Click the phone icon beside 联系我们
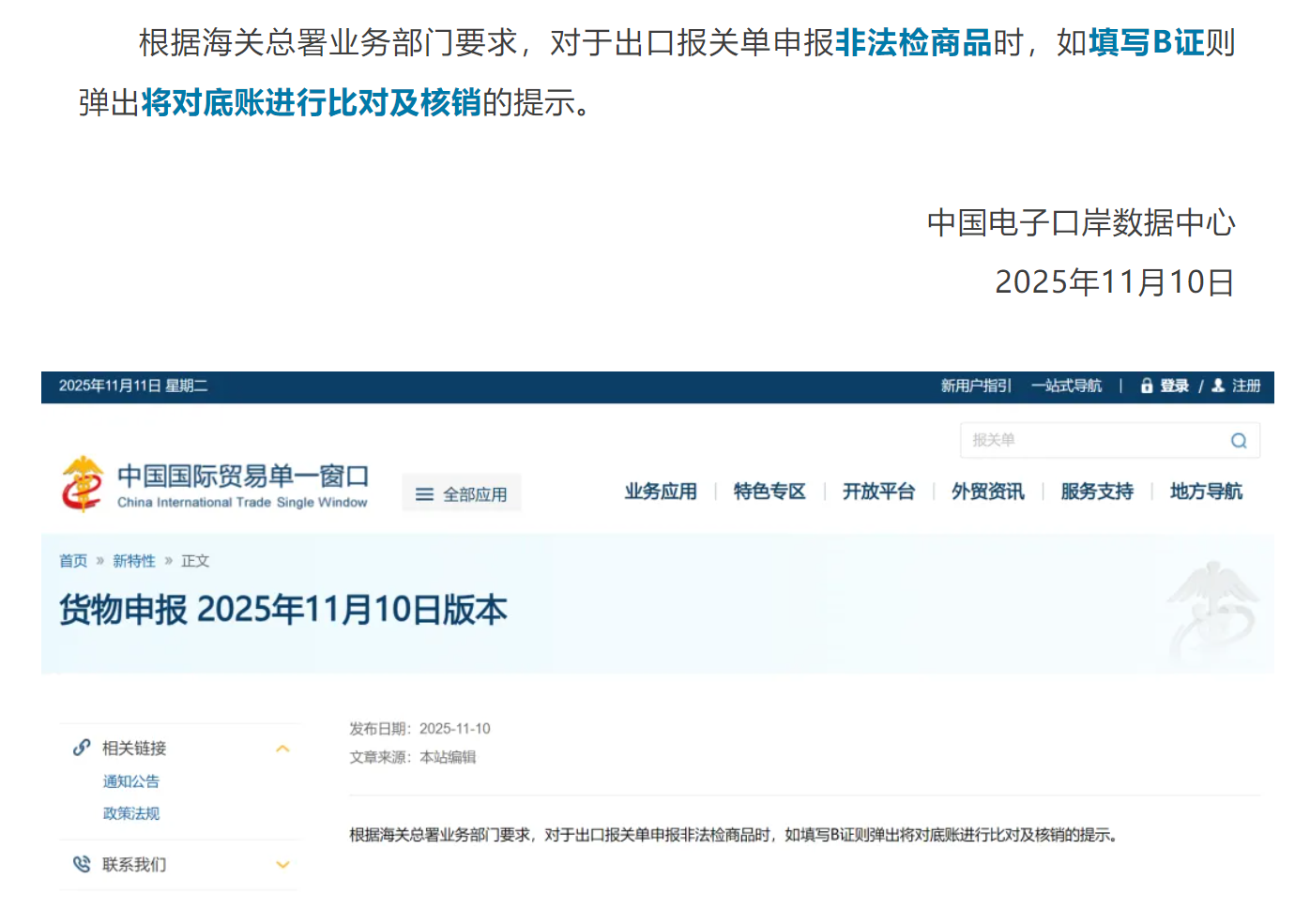Screen dimensions: 1310x924 pos(80,864)
